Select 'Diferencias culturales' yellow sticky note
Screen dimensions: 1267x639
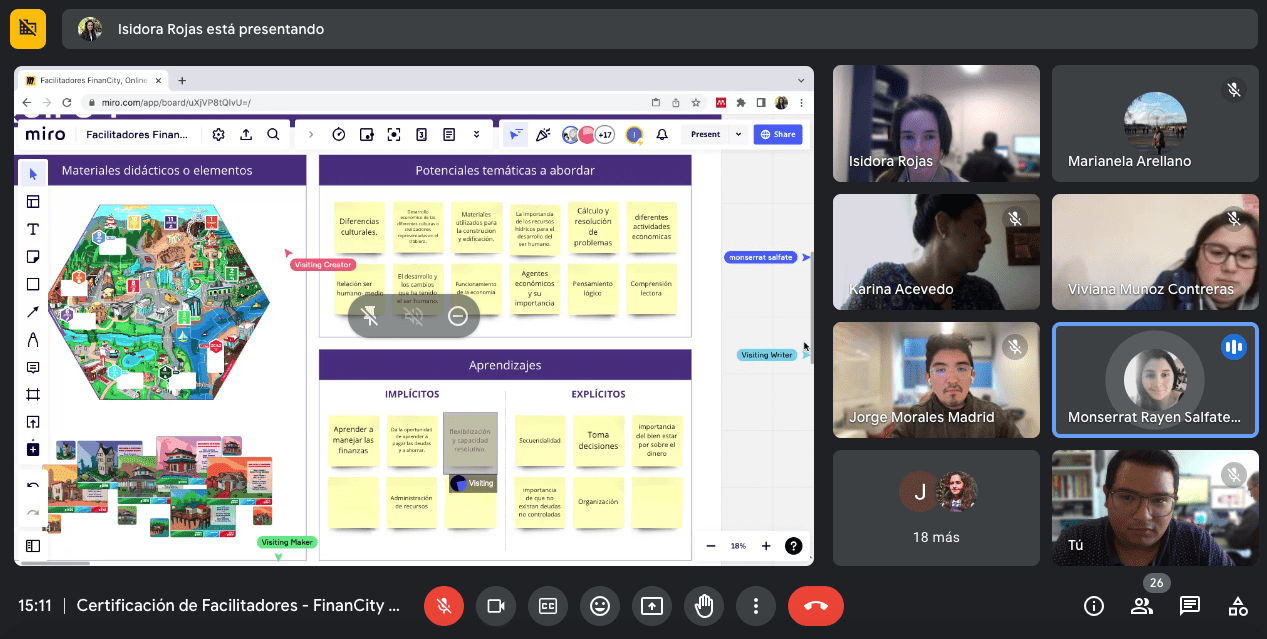click(x=359, y=227)
